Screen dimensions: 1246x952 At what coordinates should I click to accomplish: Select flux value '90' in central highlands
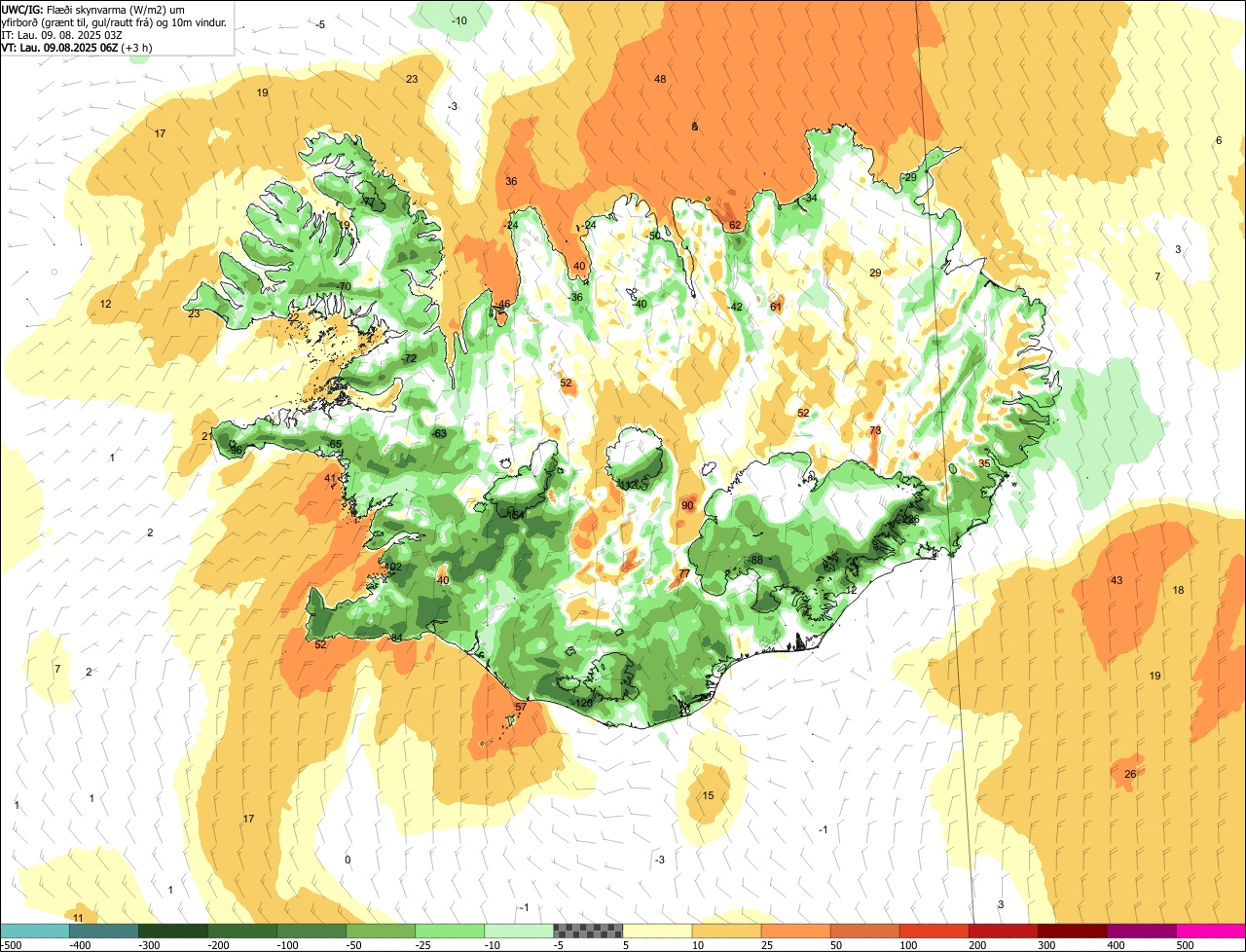[x=687, y=505]
